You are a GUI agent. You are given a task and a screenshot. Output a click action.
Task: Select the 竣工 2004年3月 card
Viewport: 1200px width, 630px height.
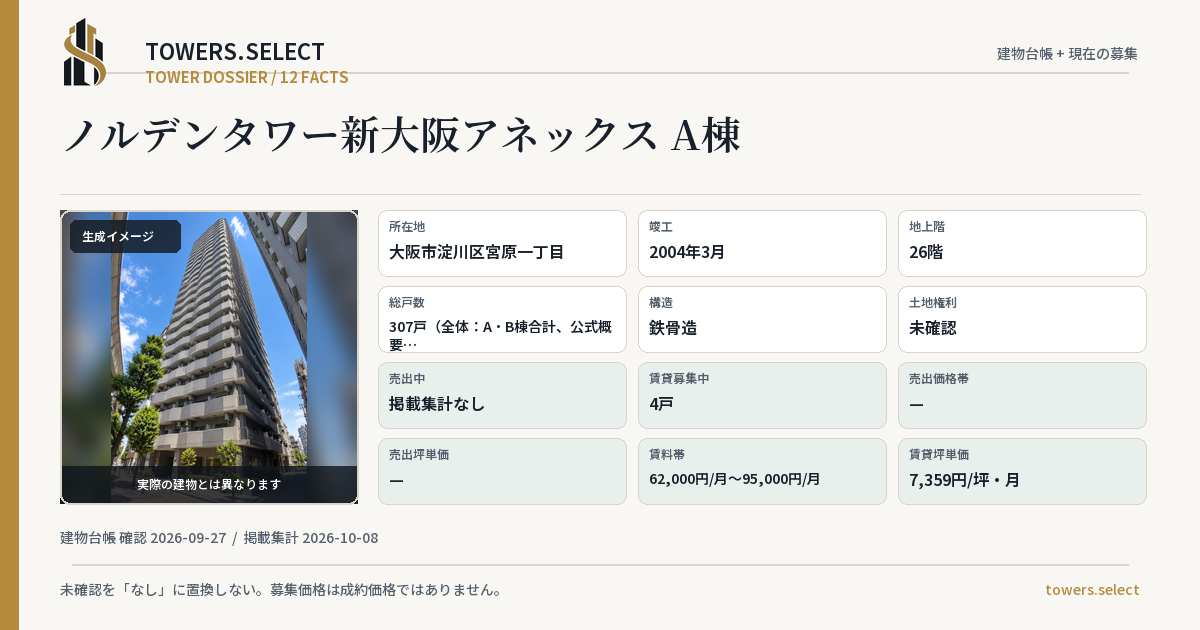coord(762,243)
